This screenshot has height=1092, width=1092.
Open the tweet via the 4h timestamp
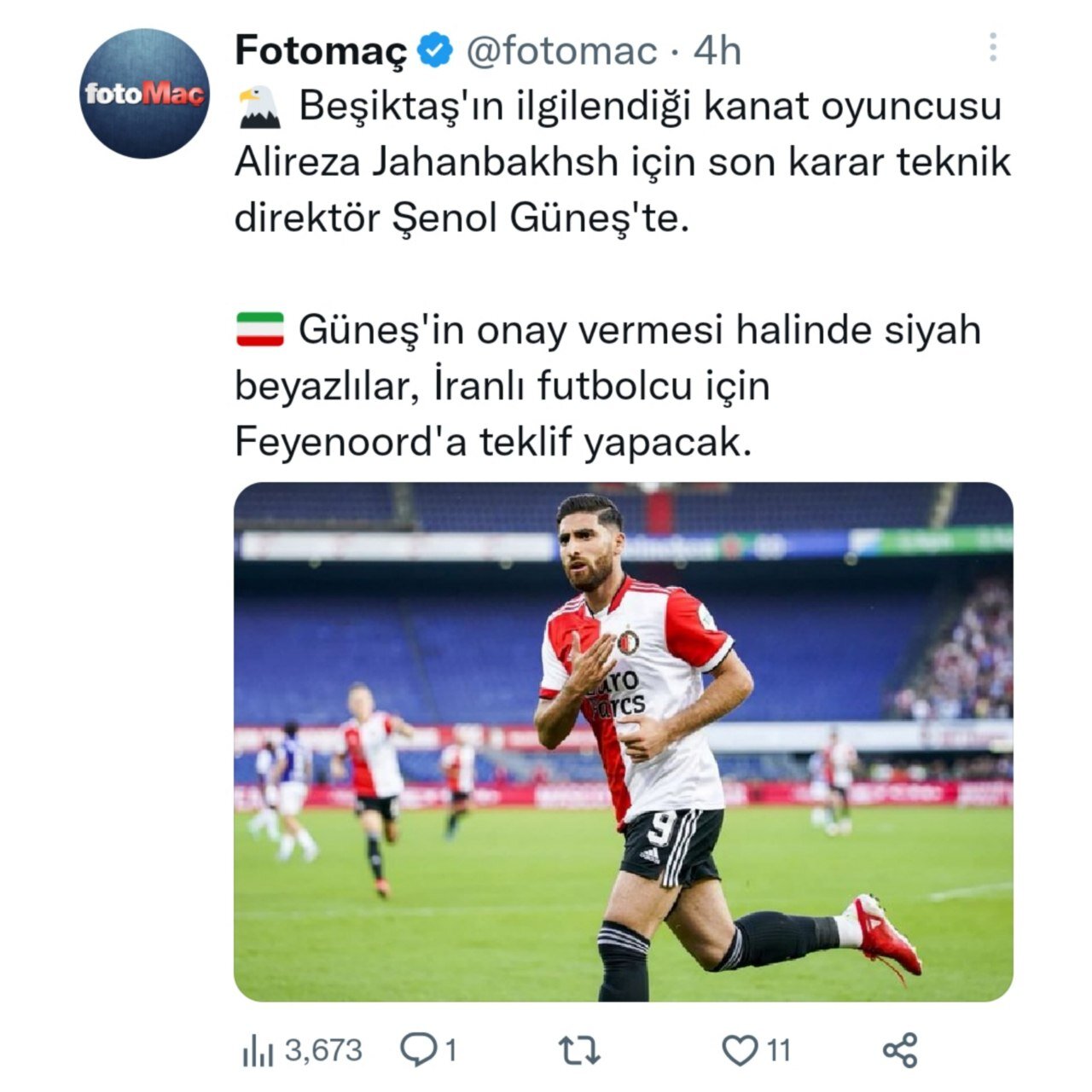[717, 52]
